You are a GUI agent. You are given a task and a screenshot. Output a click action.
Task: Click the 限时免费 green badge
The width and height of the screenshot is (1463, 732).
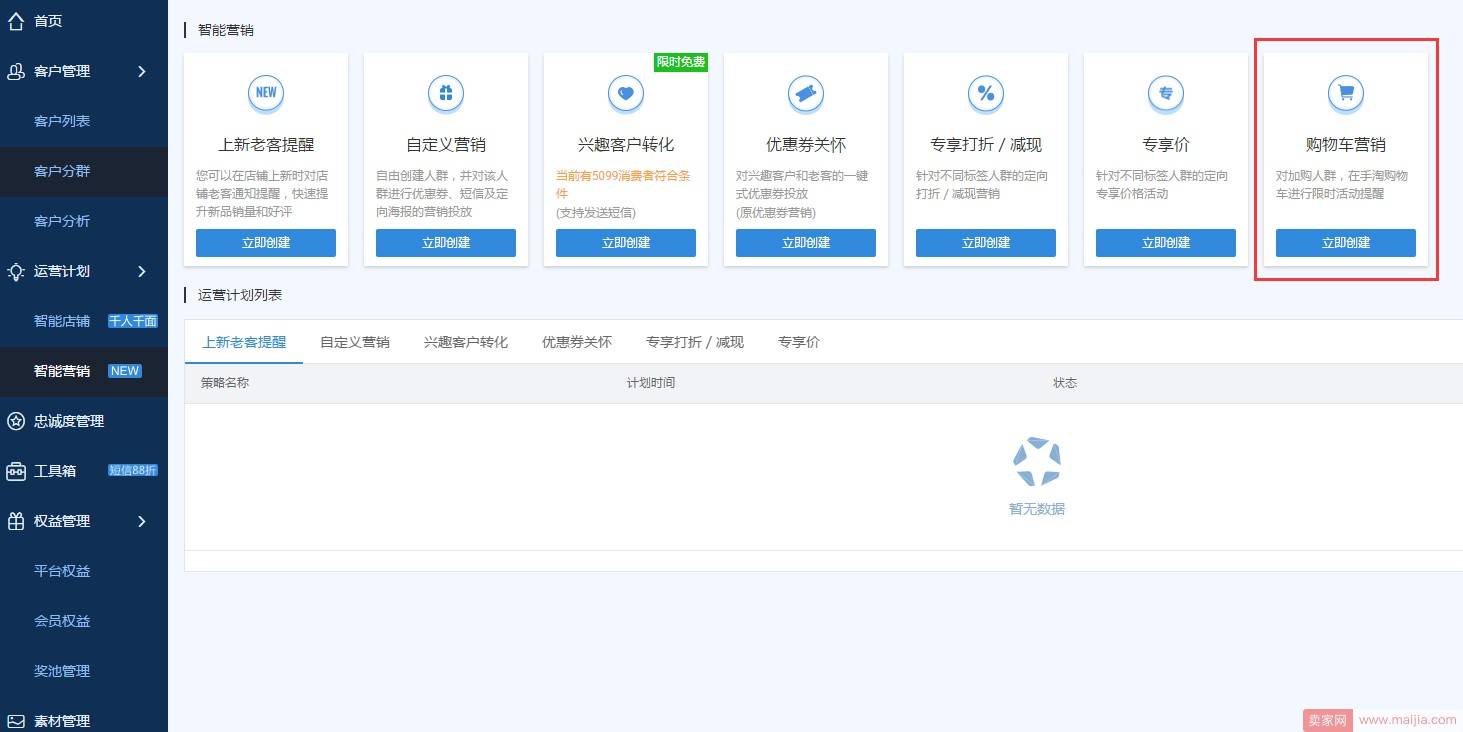tap(681, 62)
